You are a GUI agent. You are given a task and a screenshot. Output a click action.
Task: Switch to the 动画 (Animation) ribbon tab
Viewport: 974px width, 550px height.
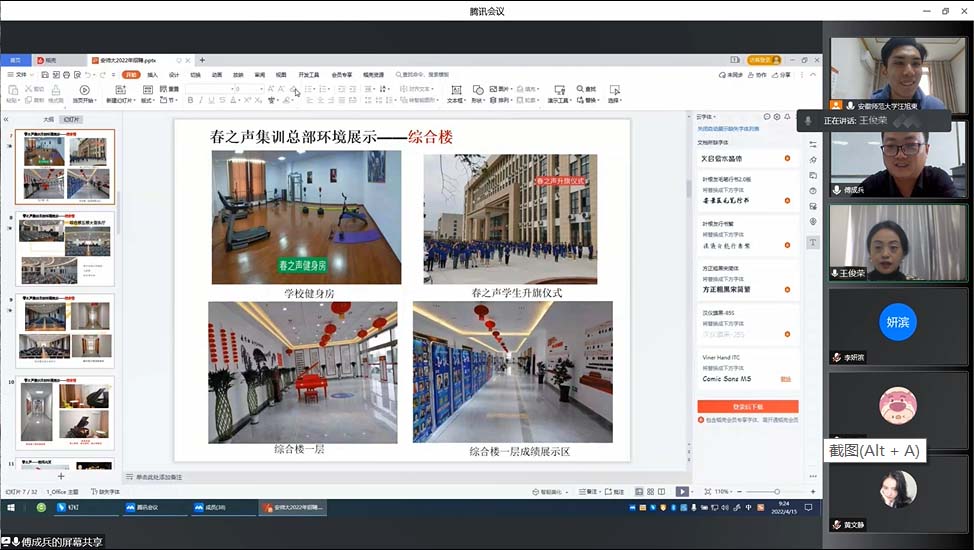pyautogui.click(x=216, y=75)
